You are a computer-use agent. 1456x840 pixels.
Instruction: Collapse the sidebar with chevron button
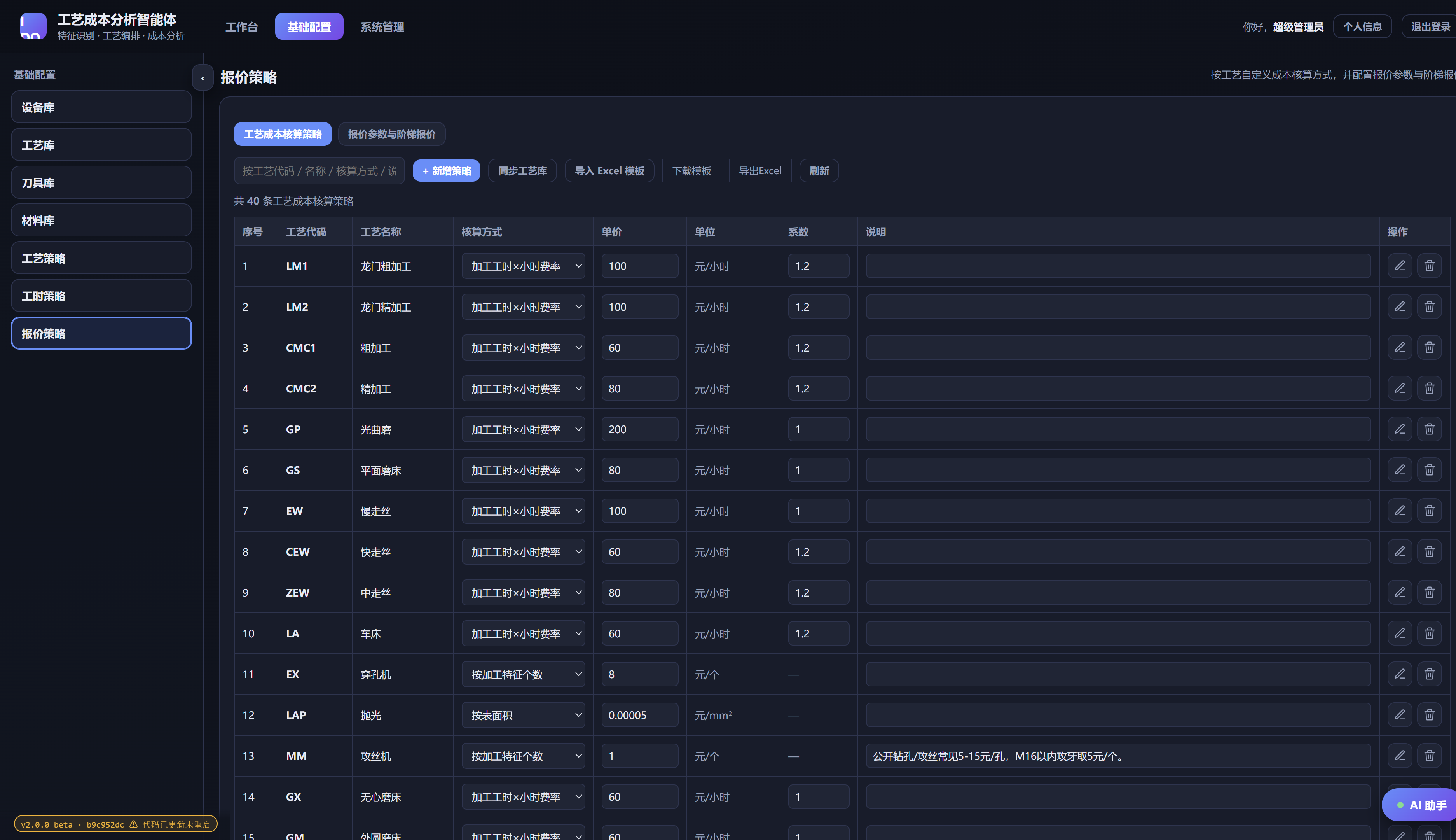tap(203, 78)
